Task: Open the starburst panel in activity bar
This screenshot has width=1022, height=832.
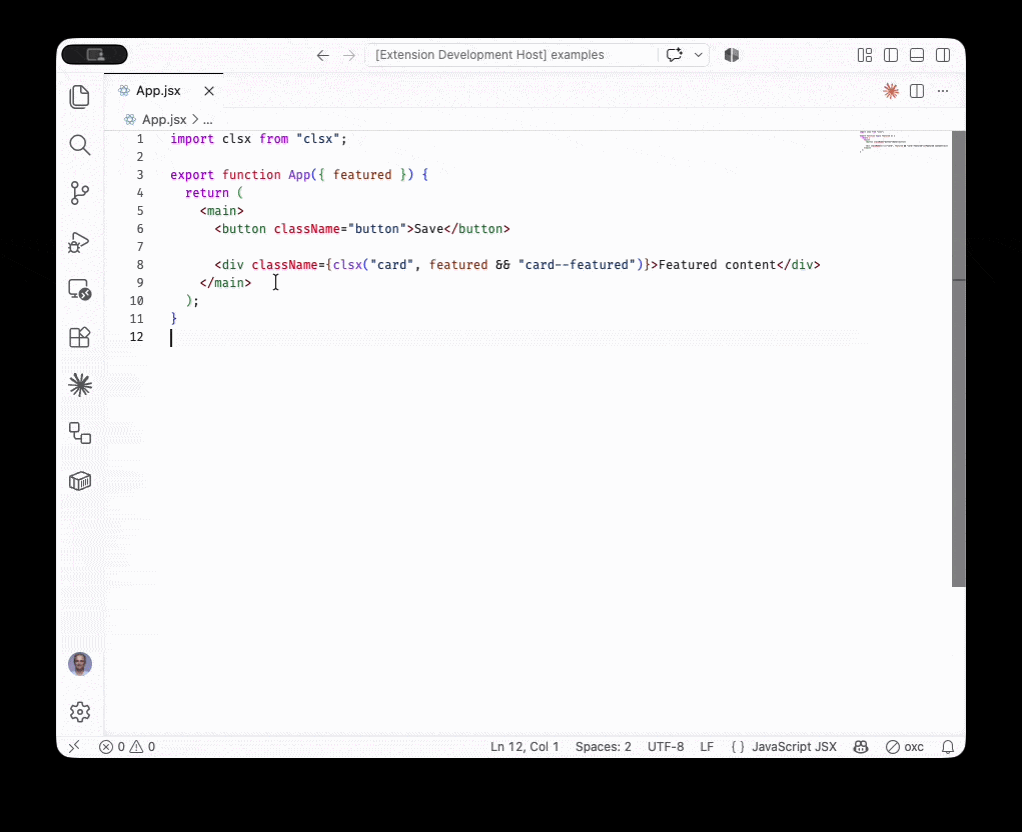Action: [80, 385]
